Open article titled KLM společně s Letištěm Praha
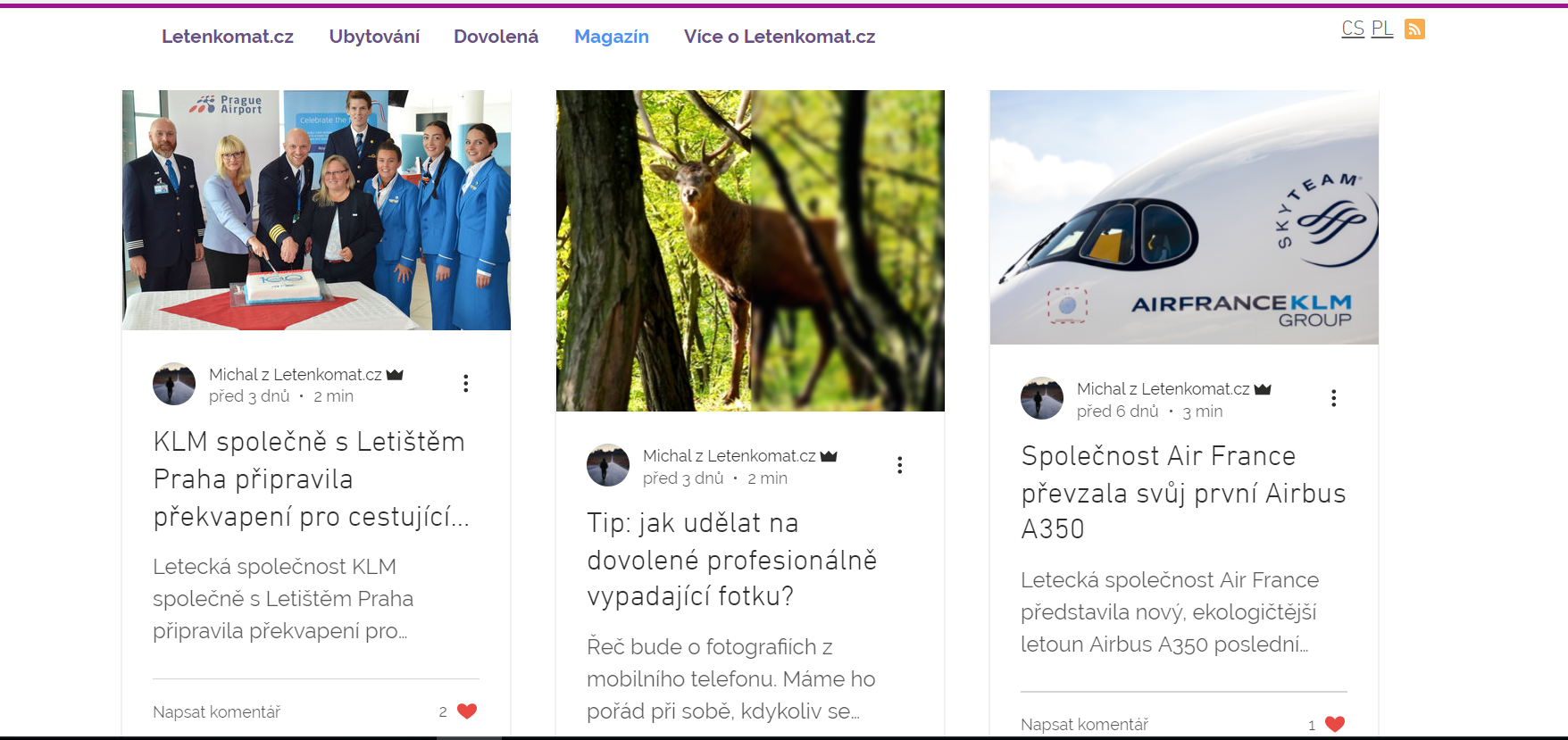The height and width of the screenshot is (740, 1568). pyautogui.click(x=311, y=479)
